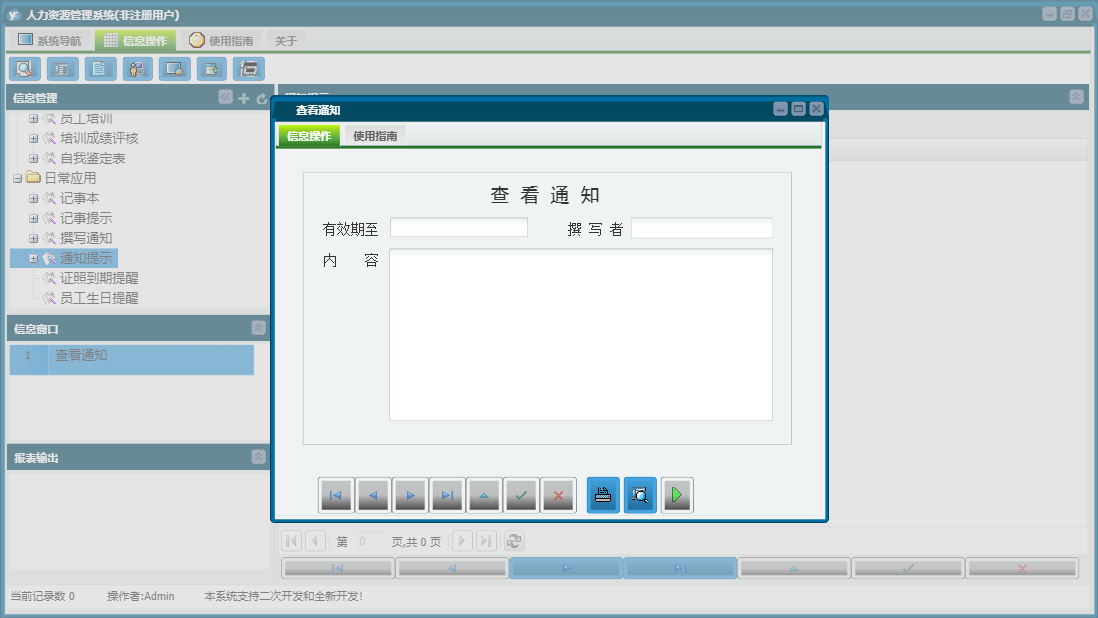
Task: Click the print preview magnifier icon in dialog
Action: pos(640,496)
